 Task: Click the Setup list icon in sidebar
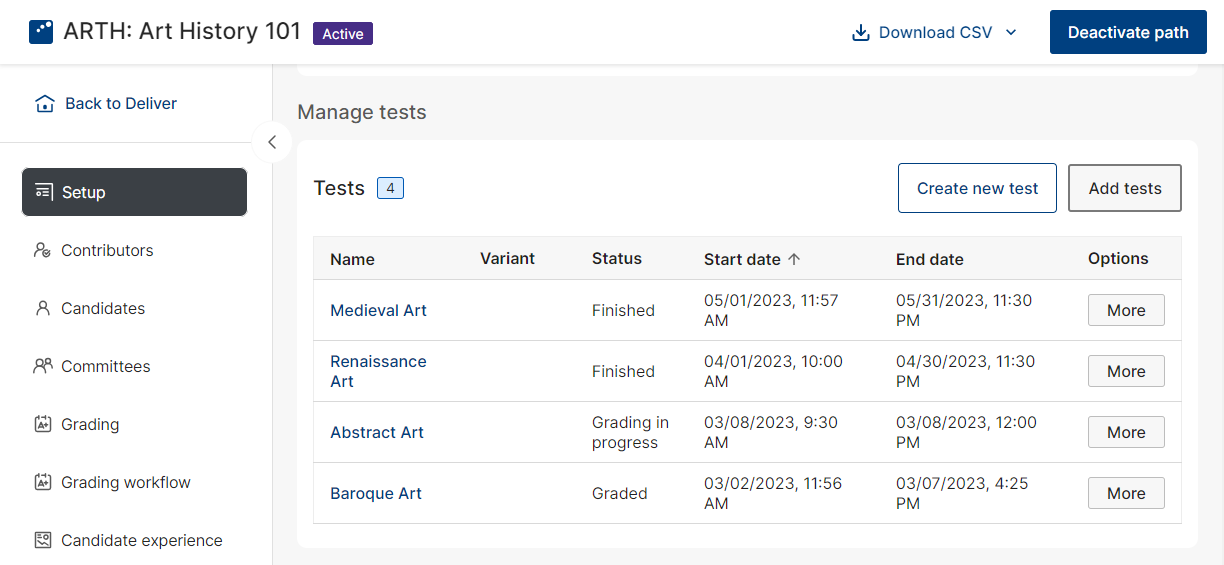point(43,192)
